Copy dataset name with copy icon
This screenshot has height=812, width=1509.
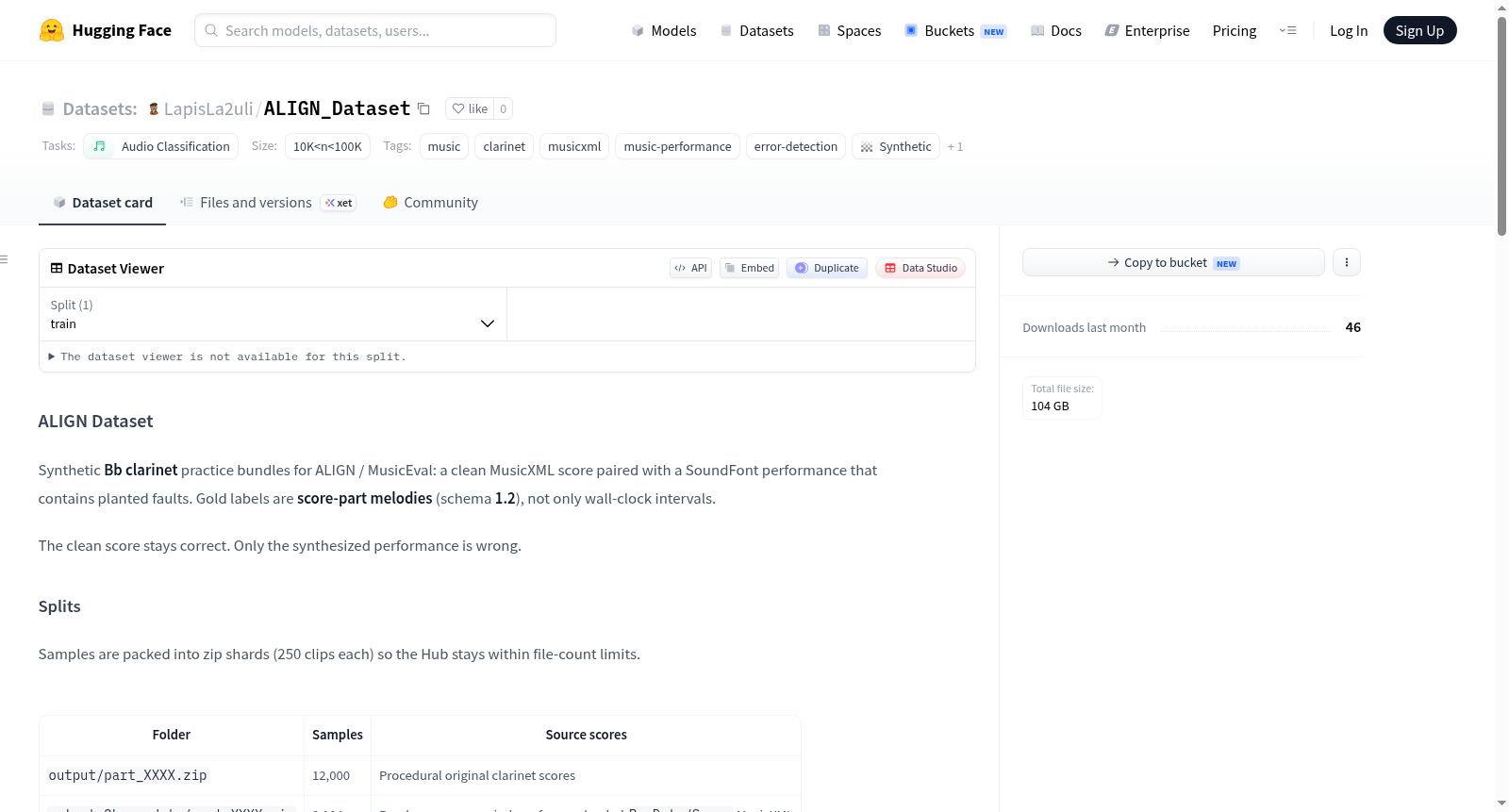click(423, 108)
